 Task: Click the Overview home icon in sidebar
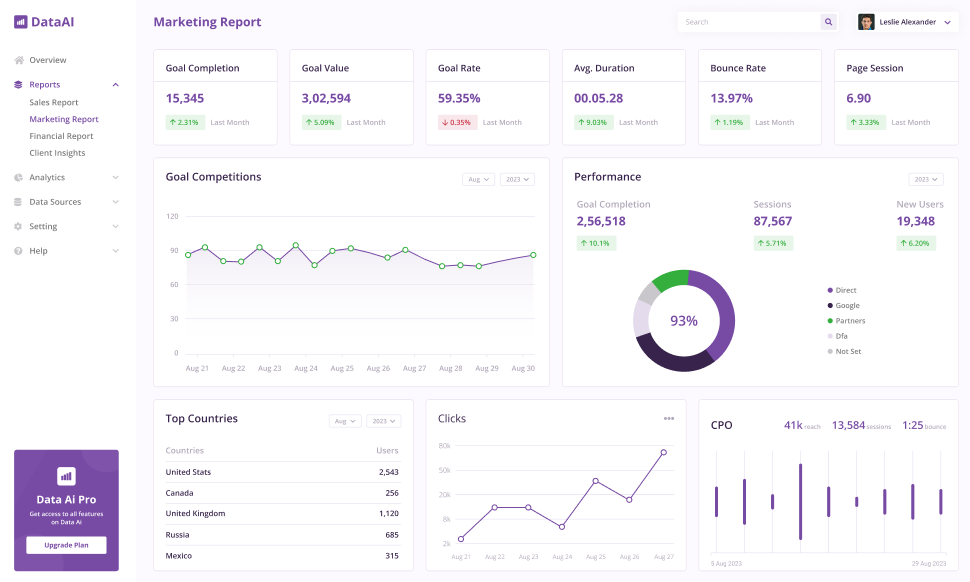(18, 60)
